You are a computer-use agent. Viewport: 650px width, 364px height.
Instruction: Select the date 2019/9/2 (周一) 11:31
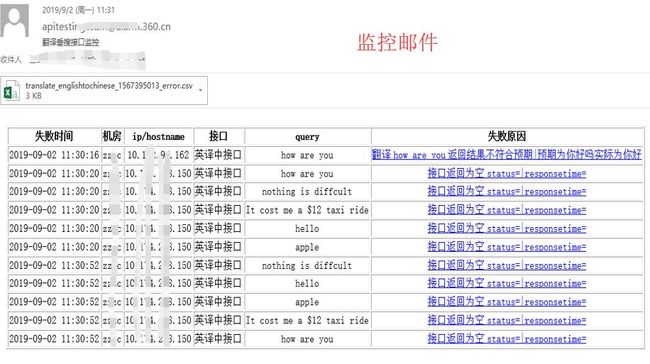[x=78, y=10]
